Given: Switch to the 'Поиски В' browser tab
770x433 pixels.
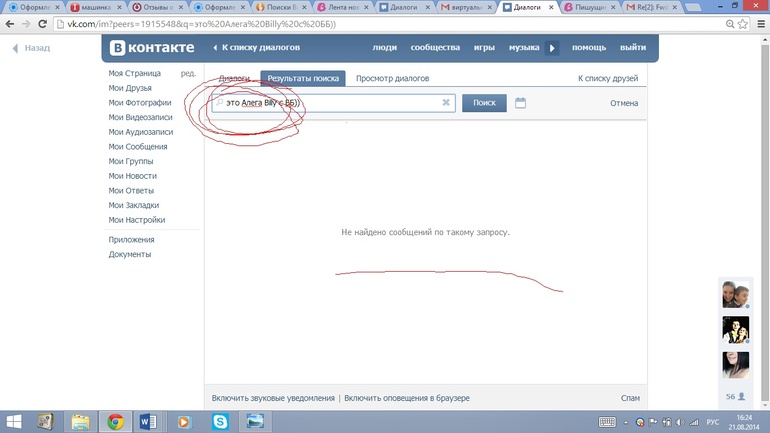Looking at the screenshot, I should point(281,7).
